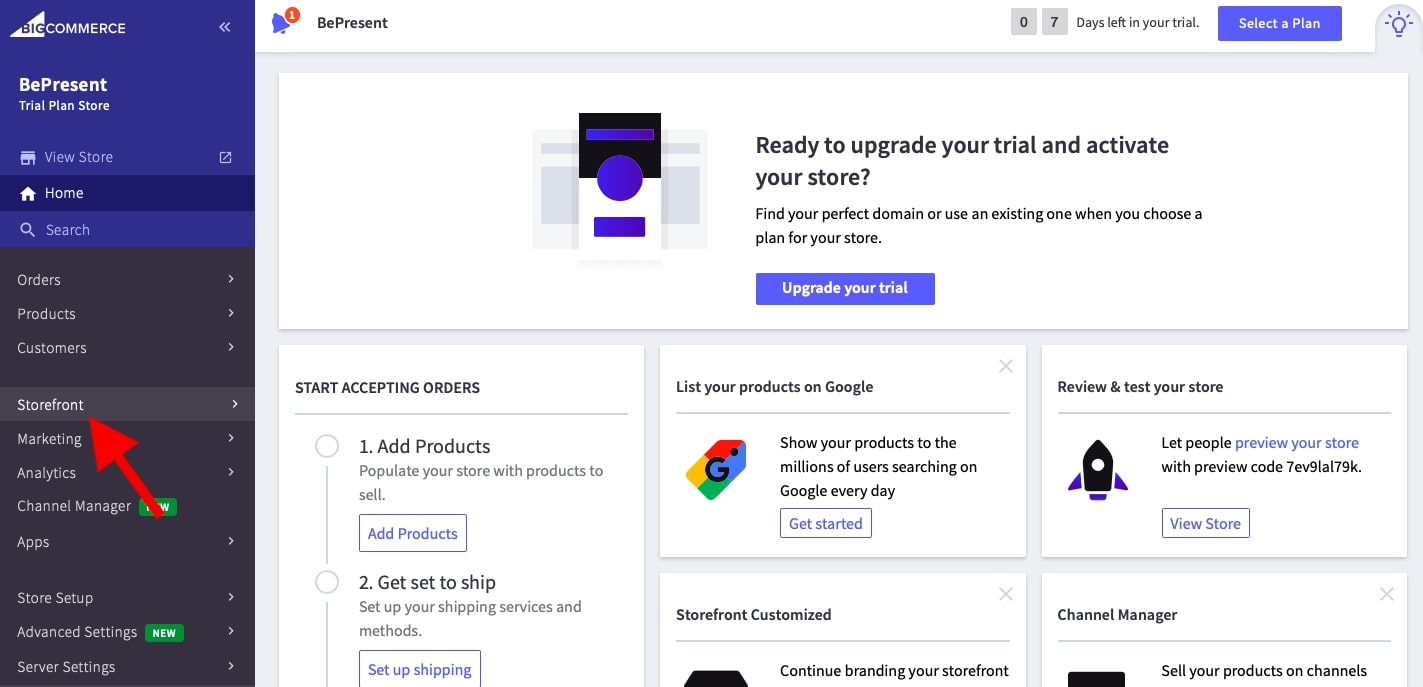Dismiss the List your products on Google card

click(x=1005, y=367)
